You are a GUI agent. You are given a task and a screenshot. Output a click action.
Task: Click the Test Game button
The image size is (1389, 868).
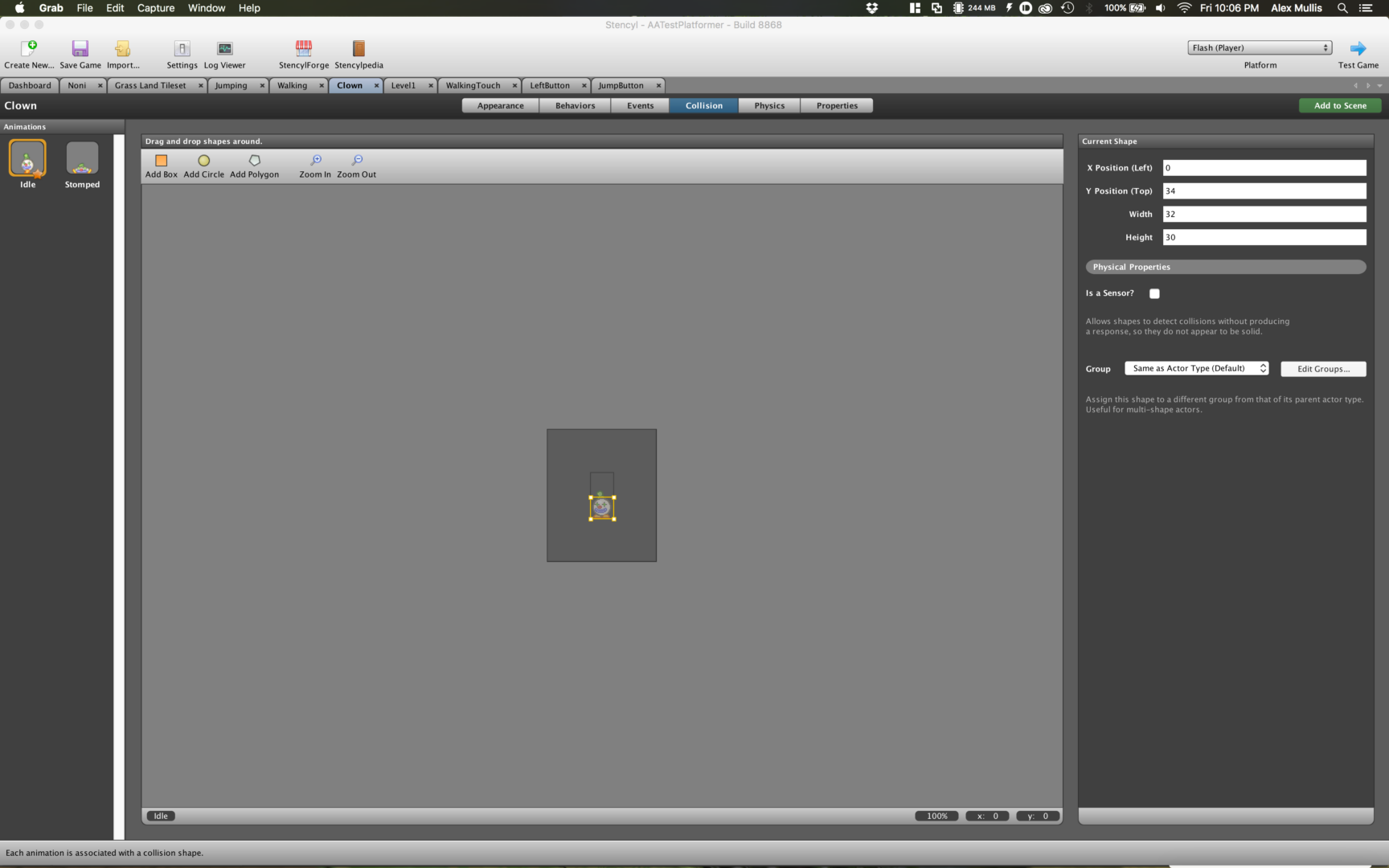click(x=1358, y=53)
